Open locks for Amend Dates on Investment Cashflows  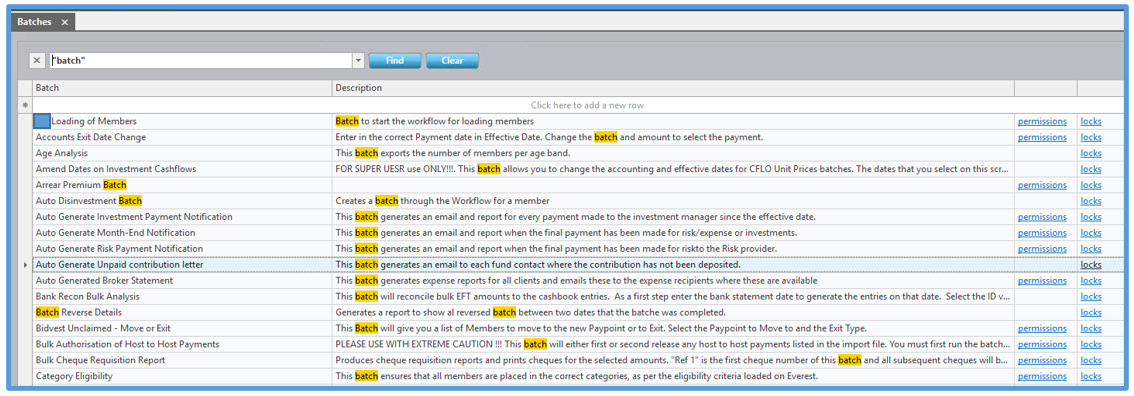(1091, 169)
